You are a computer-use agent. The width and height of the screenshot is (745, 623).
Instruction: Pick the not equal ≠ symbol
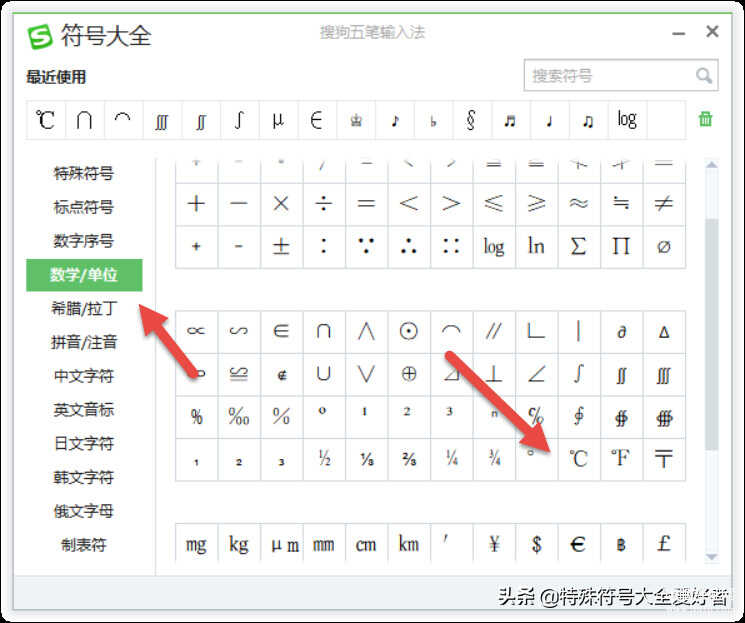664,204
